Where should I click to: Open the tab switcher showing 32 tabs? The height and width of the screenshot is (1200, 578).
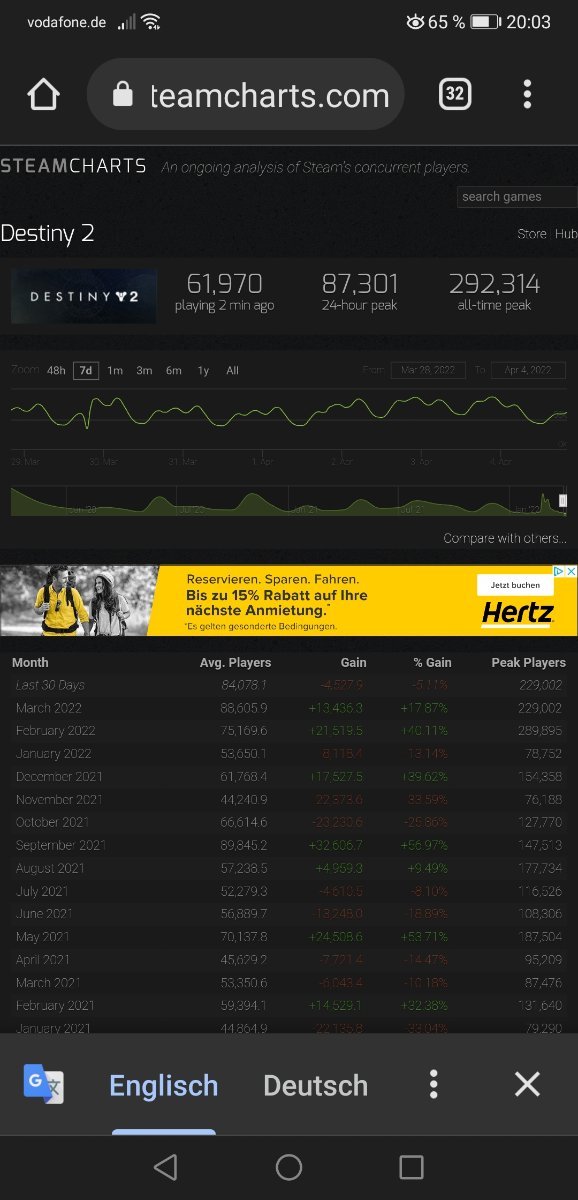455,94
